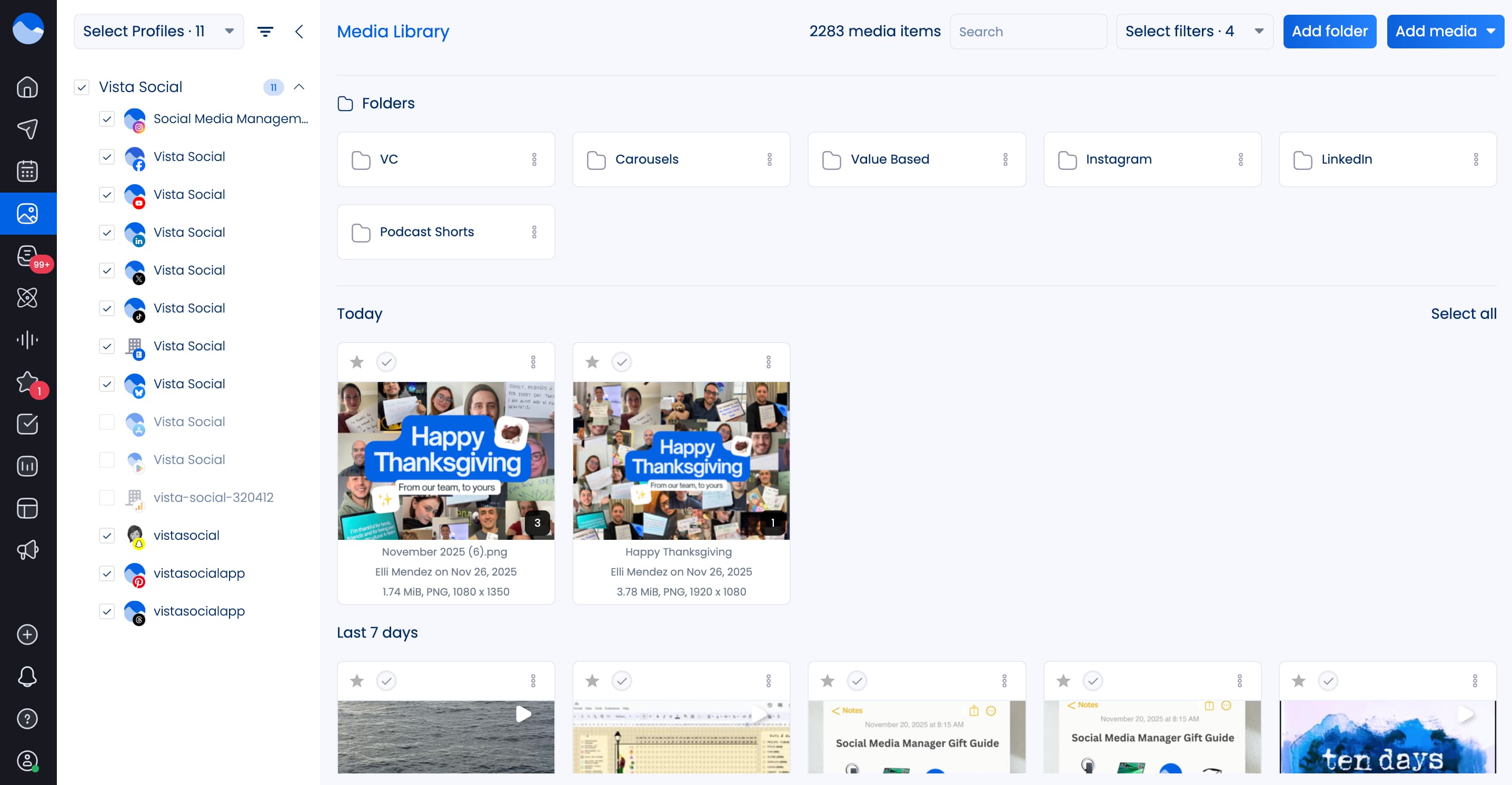
Task: Click the Select all link
Action: (1462, 313)
